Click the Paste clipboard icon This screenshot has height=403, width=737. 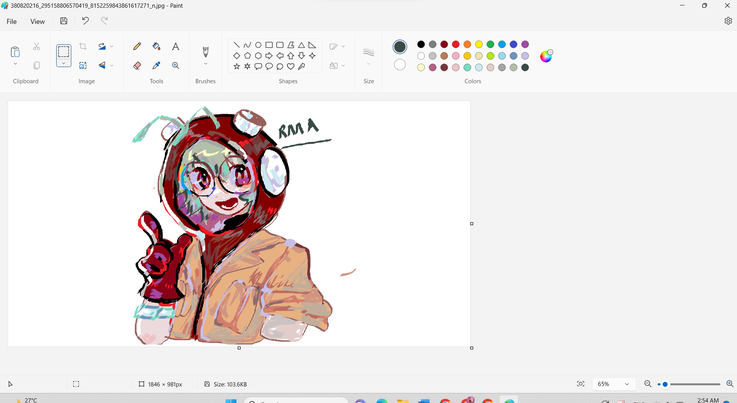(x=15, y=51)
